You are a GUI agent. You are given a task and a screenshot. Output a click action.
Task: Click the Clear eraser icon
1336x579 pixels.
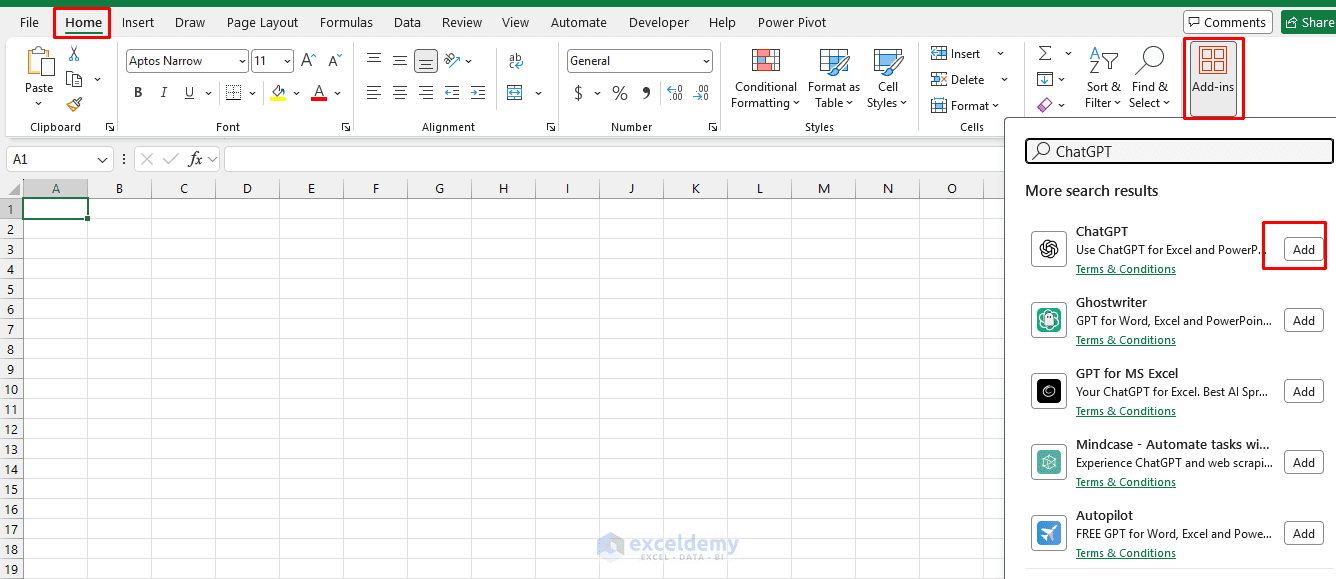1045,104
